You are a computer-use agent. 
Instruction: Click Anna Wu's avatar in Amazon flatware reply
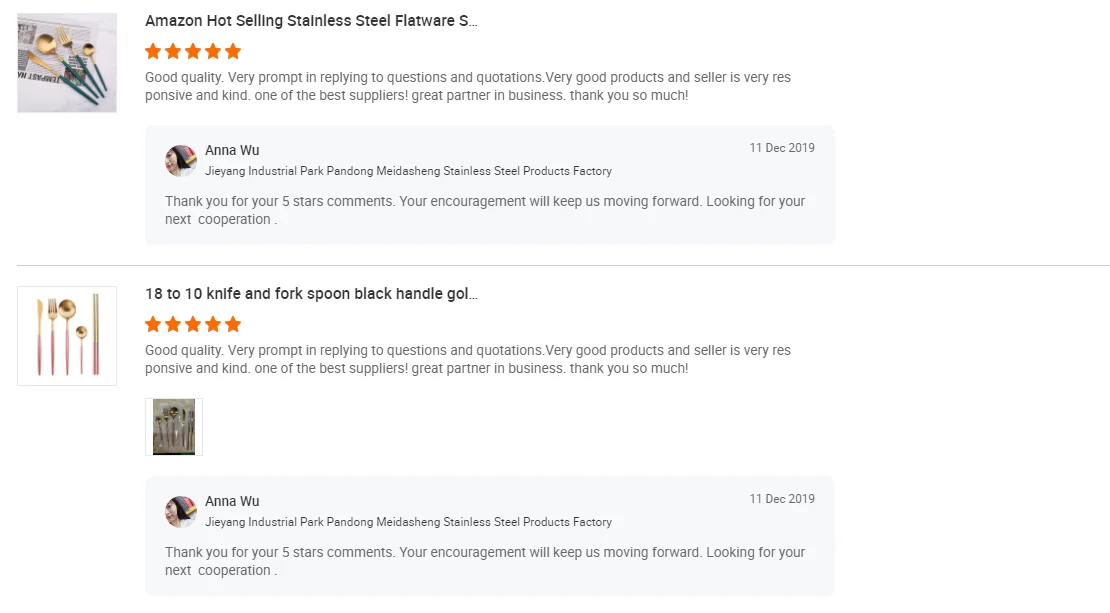(181, 160)
